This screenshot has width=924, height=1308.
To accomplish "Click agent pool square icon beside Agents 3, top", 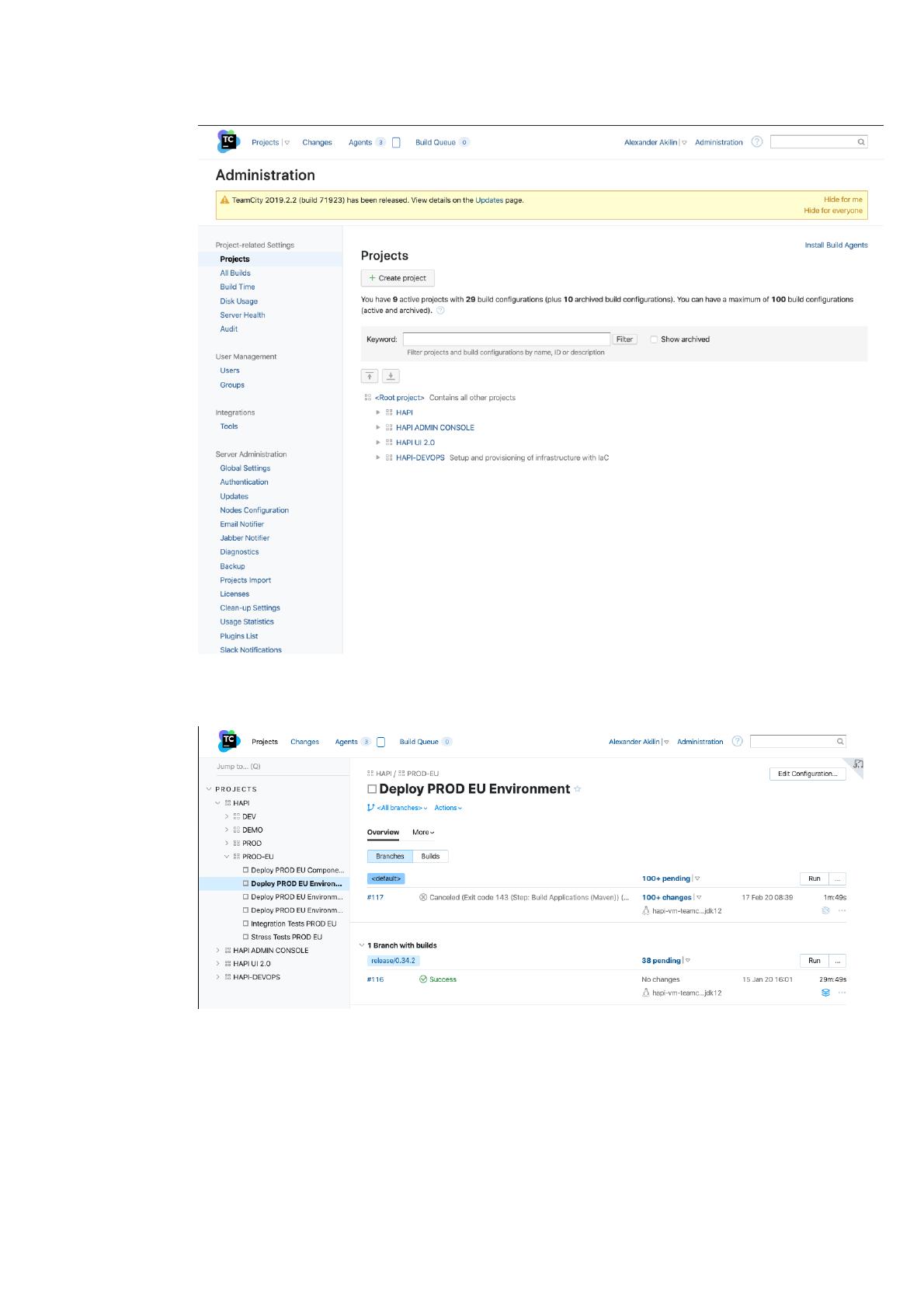I will coord(396,142).
